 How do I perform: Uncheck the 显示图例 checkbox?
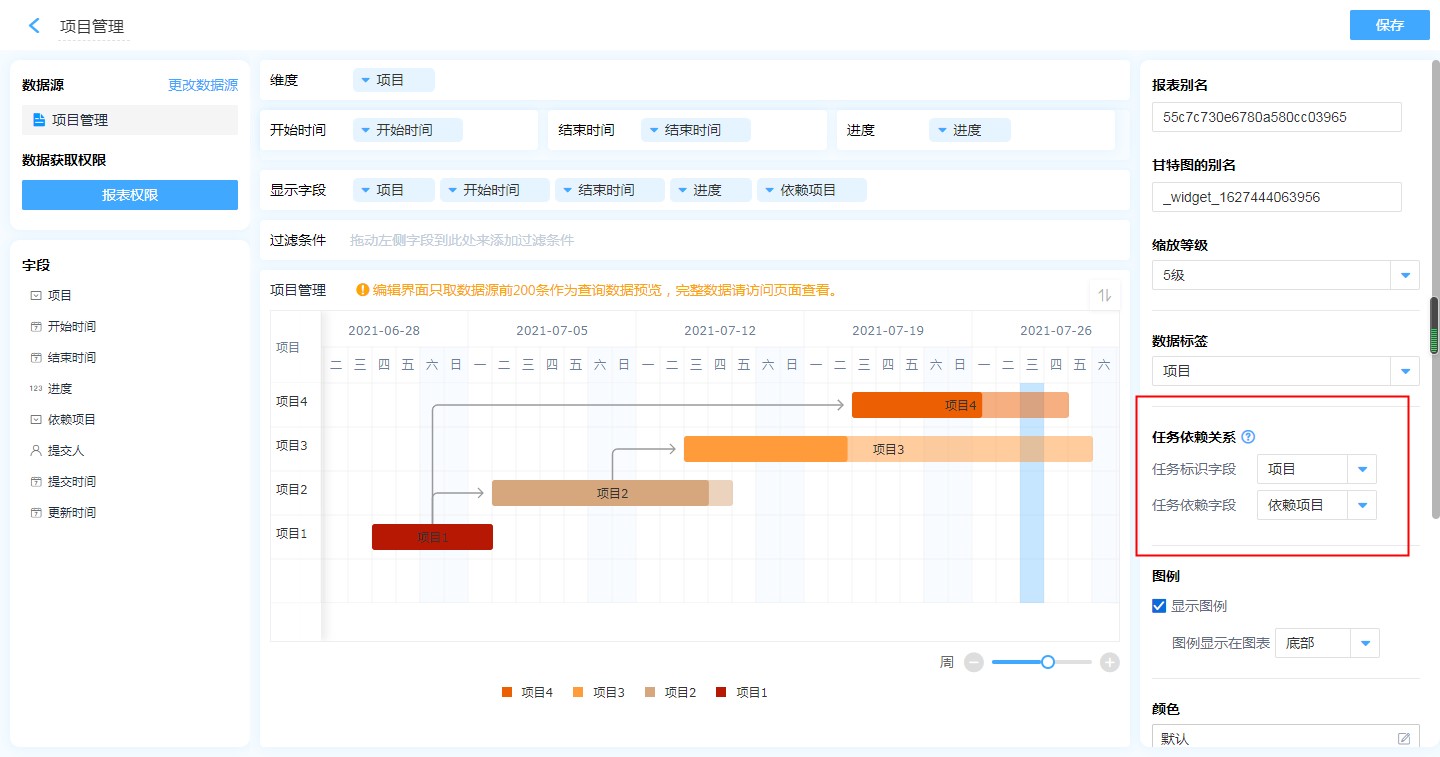tap(1159, 606)
